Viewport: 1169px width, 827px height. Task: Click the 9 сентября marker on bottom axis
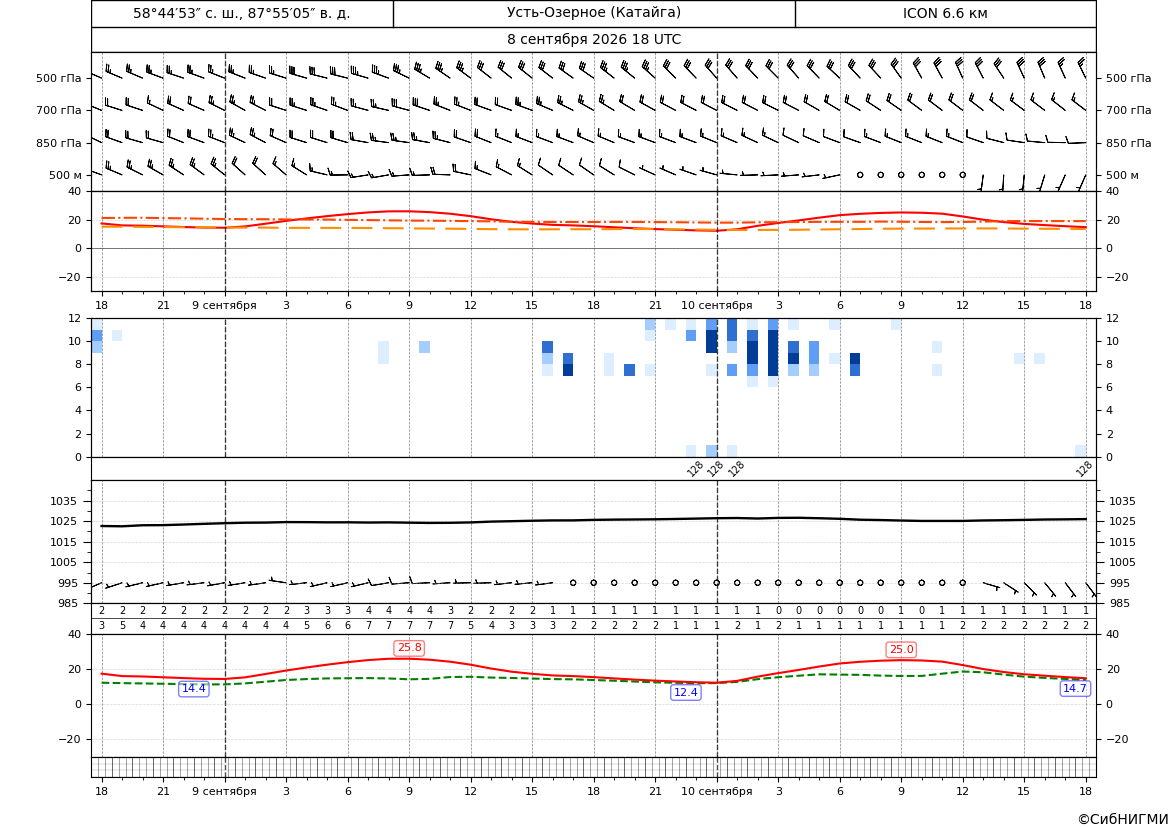(224, 791)
